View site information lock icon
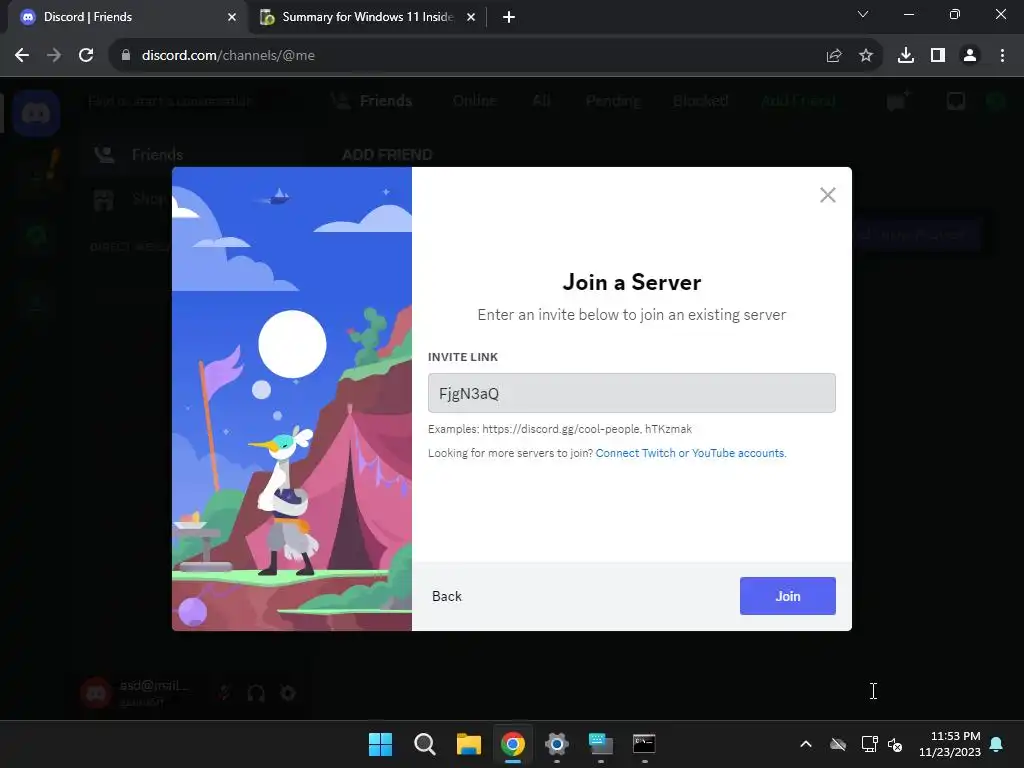The height and width of the screenshot is (768, 1024). (x=126, y=56)
